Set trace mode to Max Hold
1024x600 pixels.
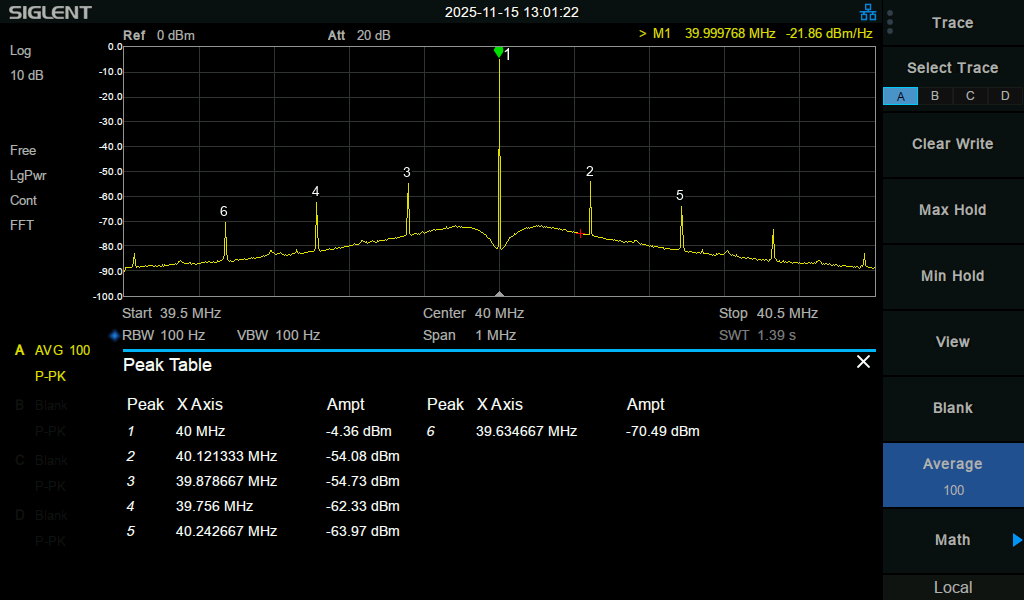pos(953,210)
